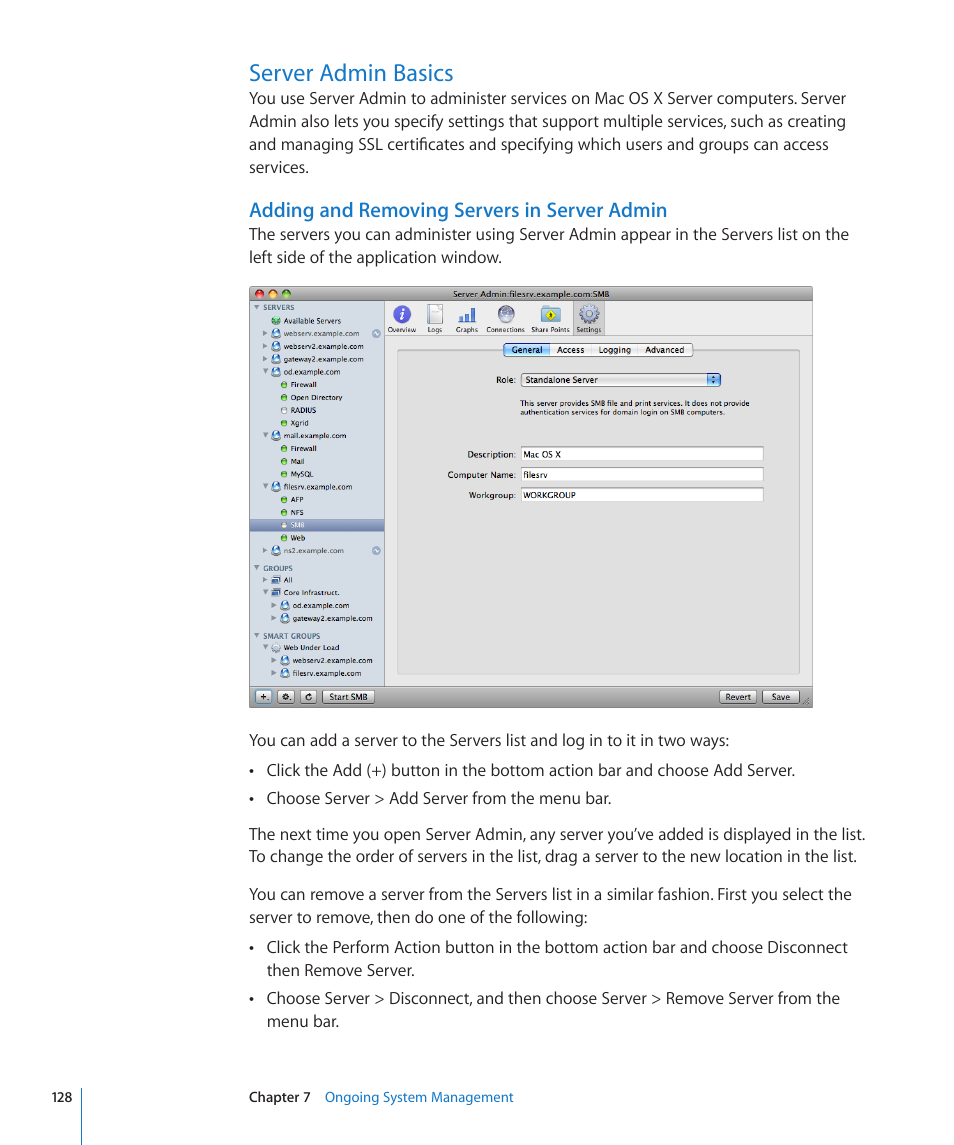Click the Workgroup field with WORKGROUP

coord(642,495)
